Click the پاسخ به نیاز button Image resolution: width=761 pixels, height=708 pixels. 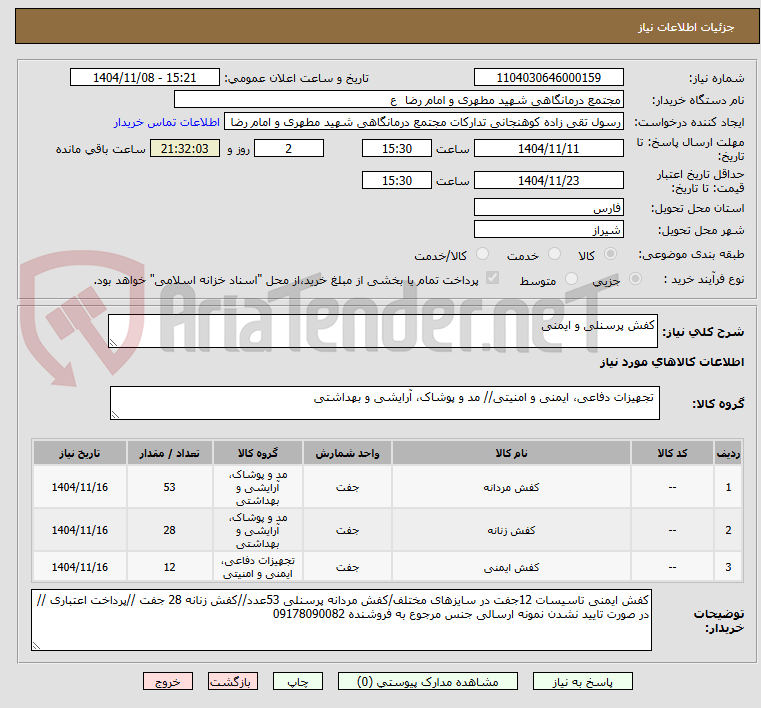582,681
